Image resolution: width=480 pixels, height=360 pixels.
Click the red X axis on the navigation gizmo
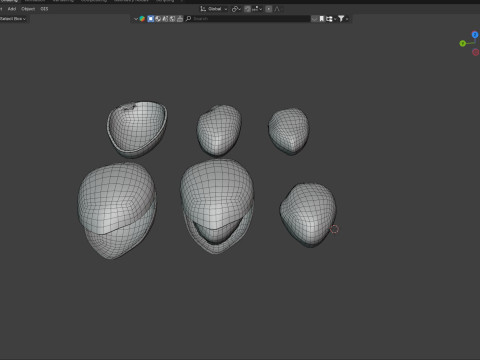click(x=476, y=52)
